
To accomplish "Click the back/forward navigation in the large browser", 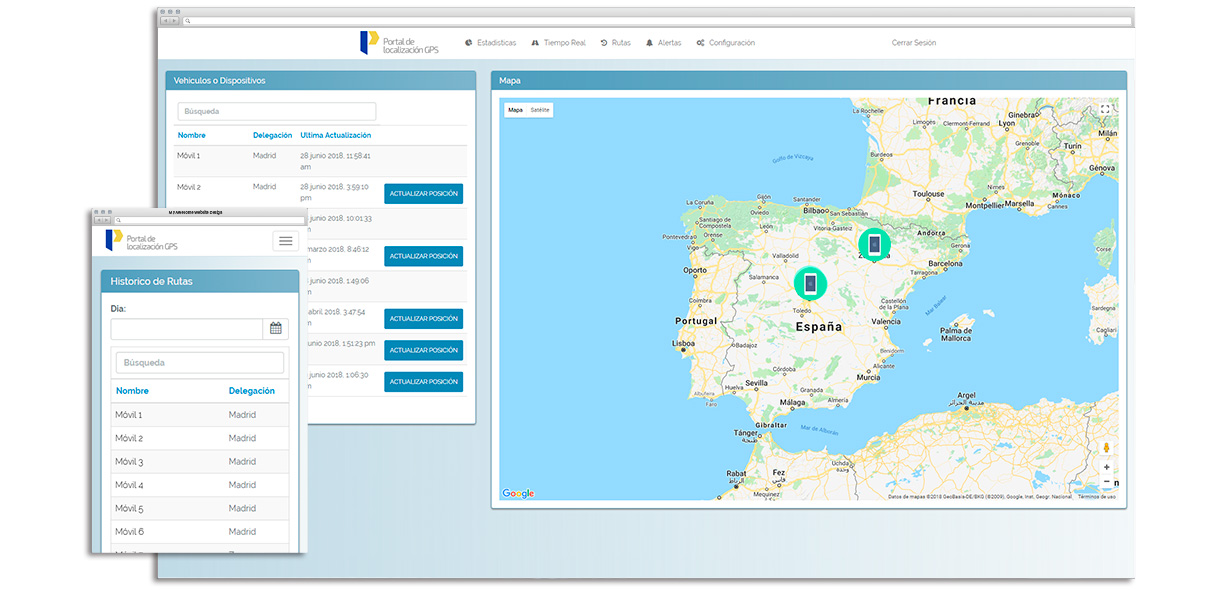I will point(170,20).
